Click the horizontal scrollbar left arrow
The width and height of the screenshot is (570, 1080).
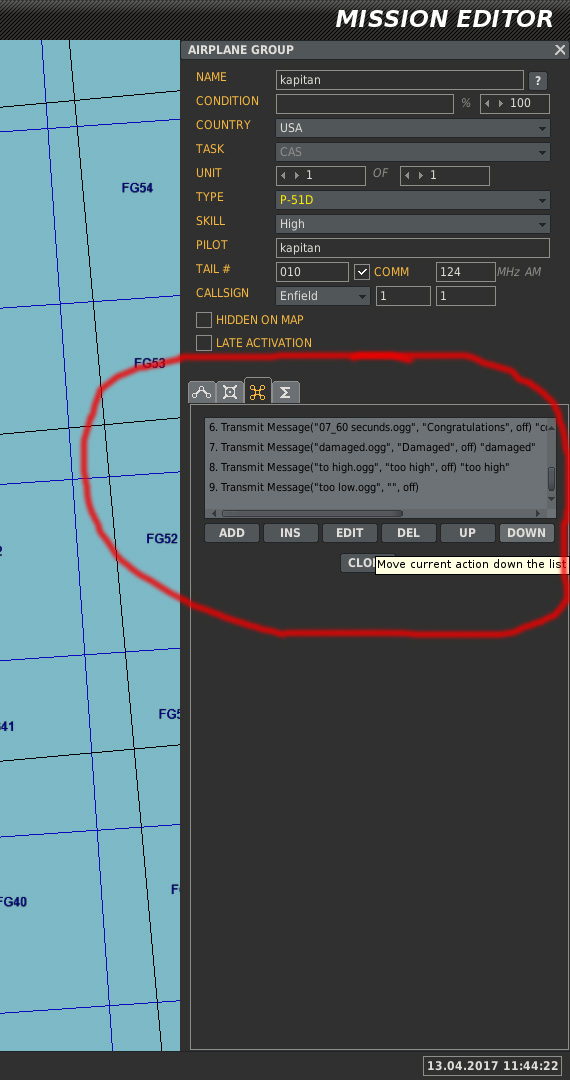click(x=213, y=514)
